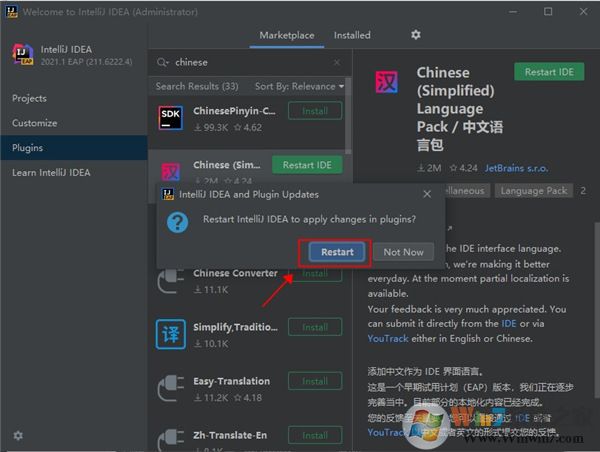Switch to the Marketplace tab

[x=287, y=36]
